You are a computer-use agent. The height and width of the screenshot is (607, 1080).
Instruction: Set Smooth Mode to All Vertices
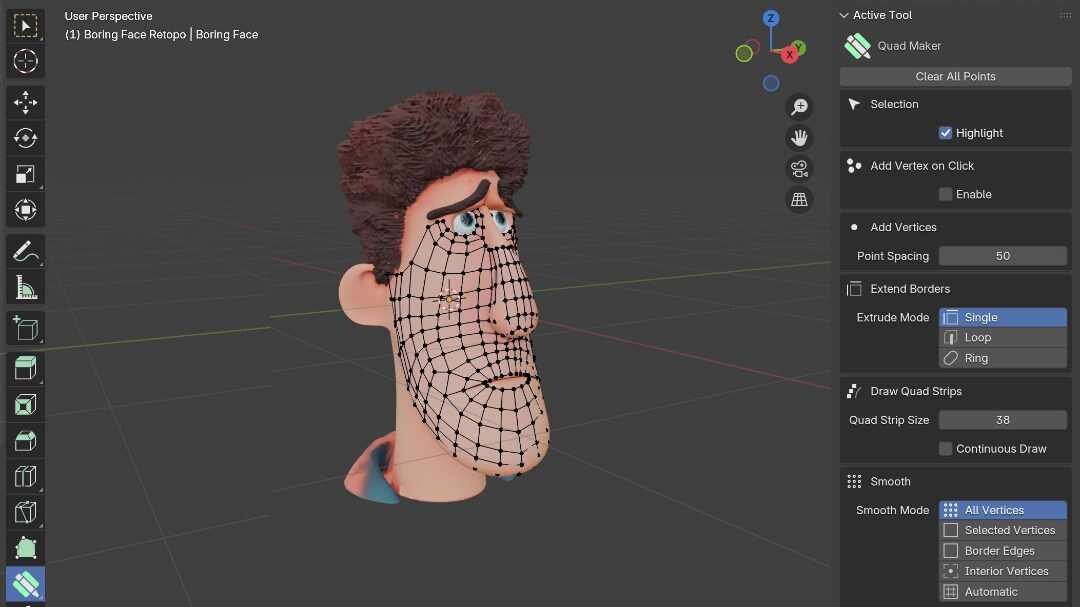tap(1003, 511)
